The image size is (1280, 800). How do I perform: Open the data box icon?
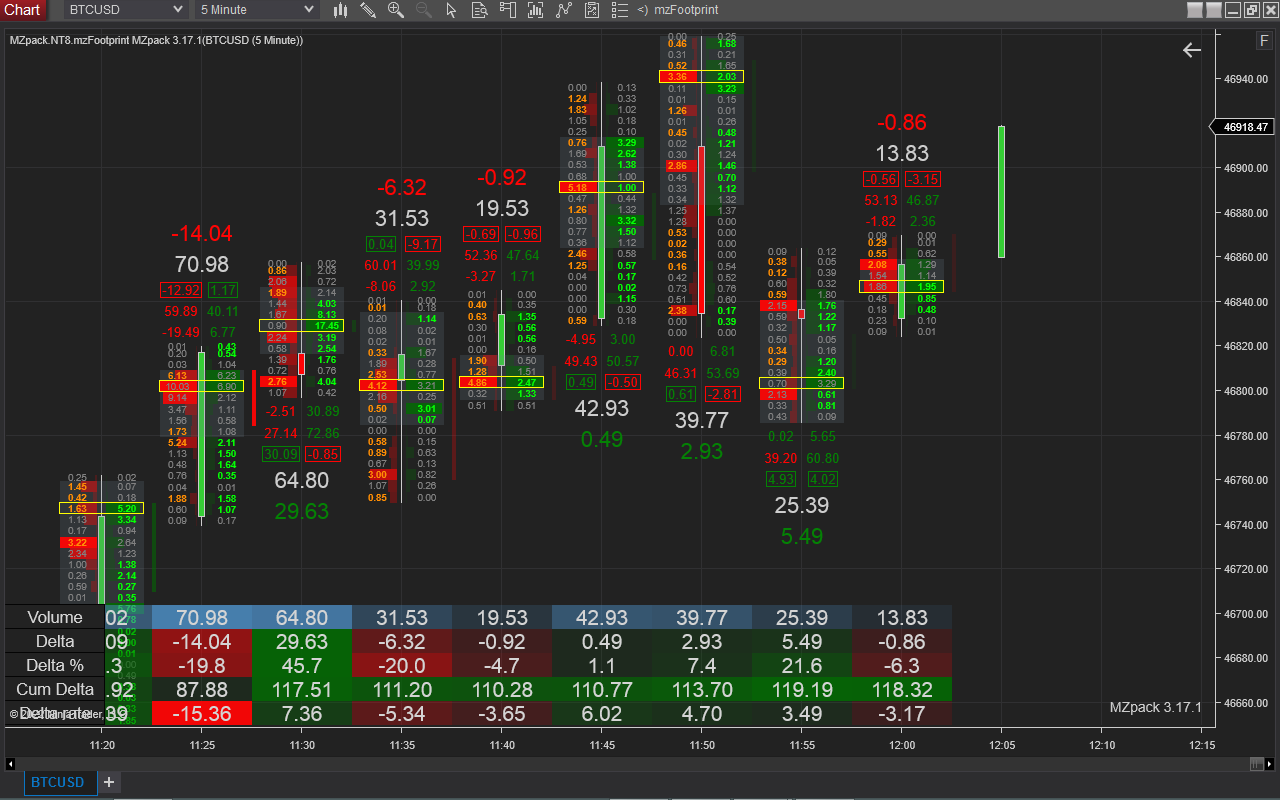pos(479,10)
